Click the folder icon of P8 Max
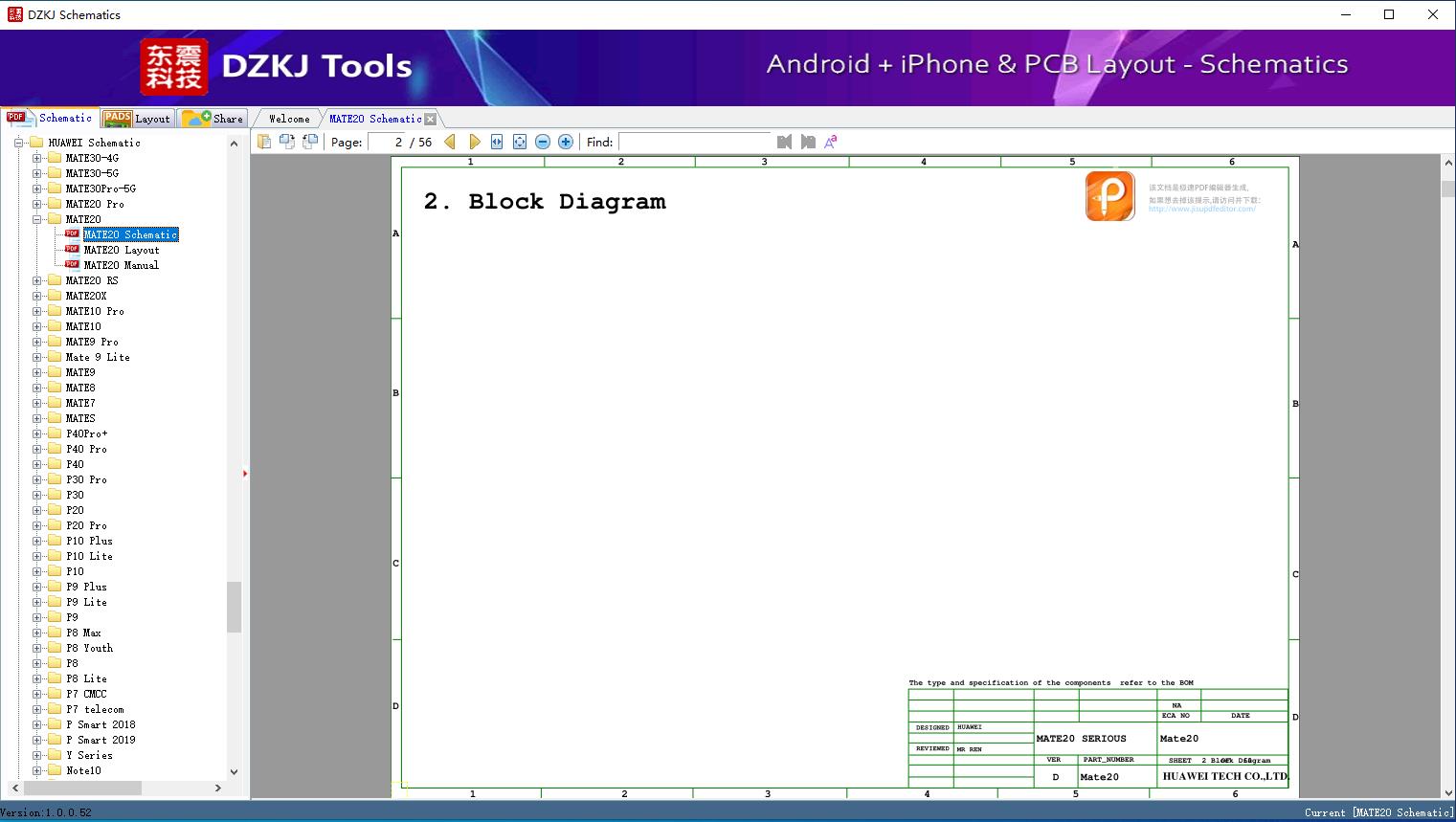 pos(55,633)
